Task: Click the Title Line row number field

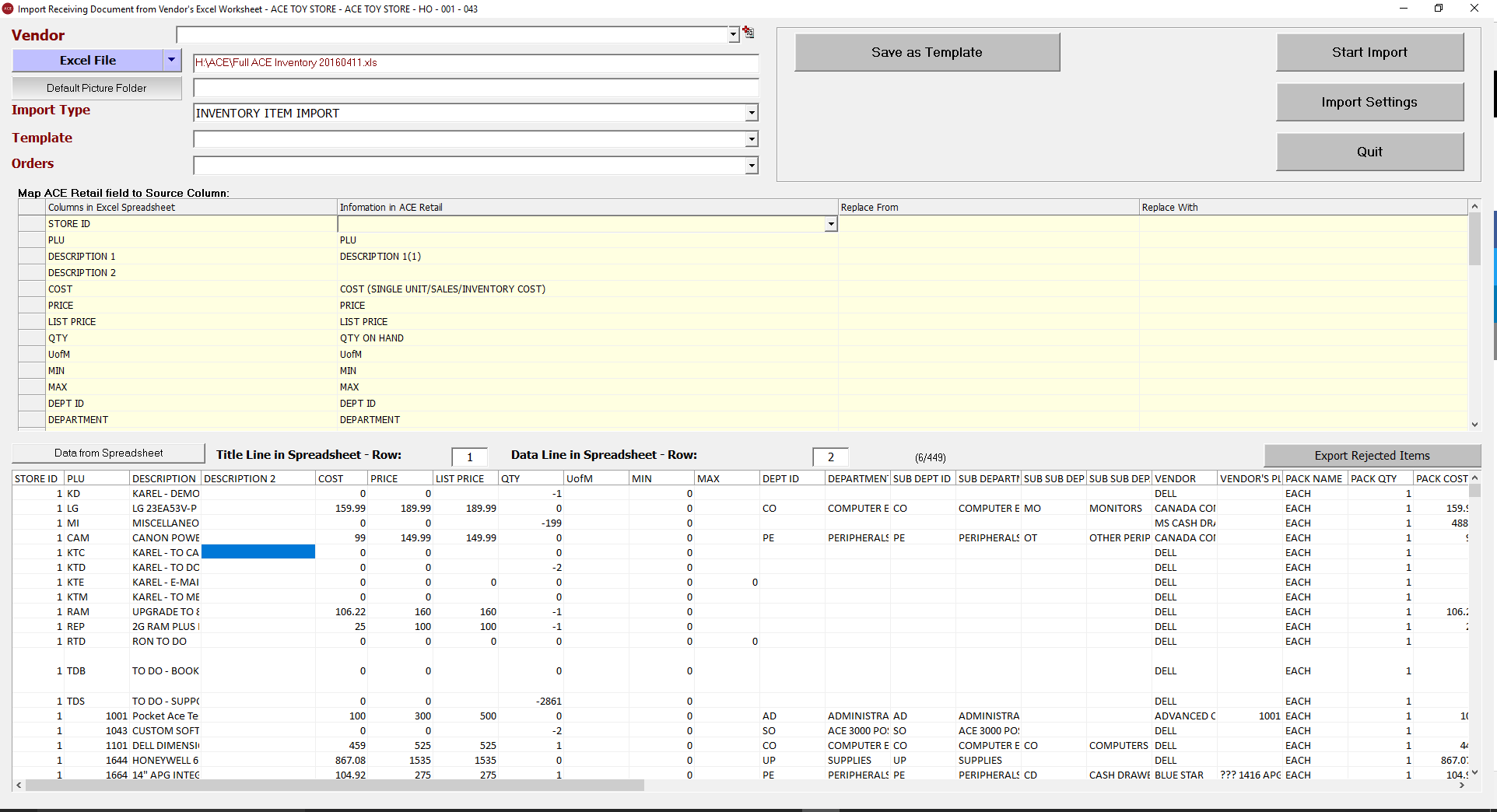Action: tap(468, 457)
